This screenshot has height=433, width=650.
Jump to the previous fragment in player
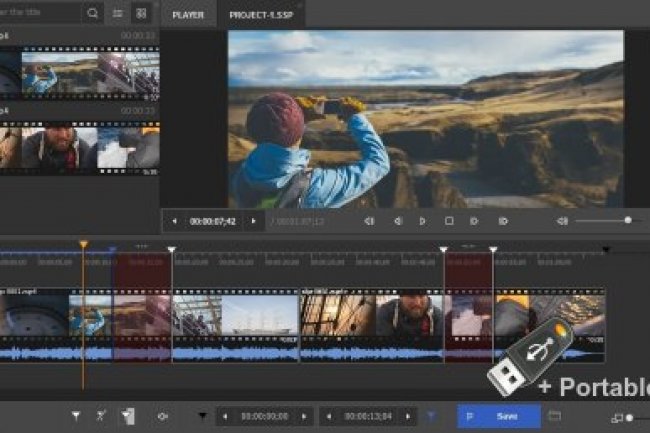(369, 221)
